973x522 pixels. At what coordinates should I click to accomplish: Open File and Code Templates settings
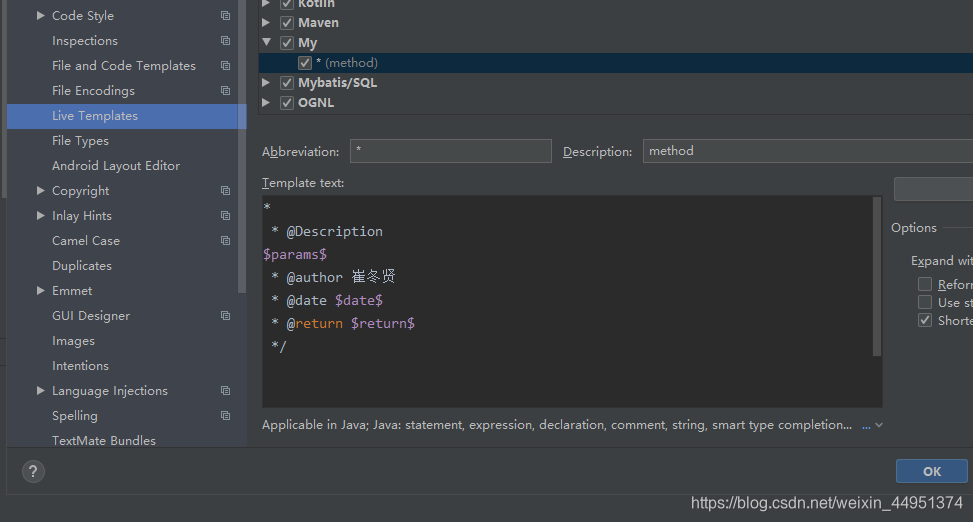coord(124,65)
